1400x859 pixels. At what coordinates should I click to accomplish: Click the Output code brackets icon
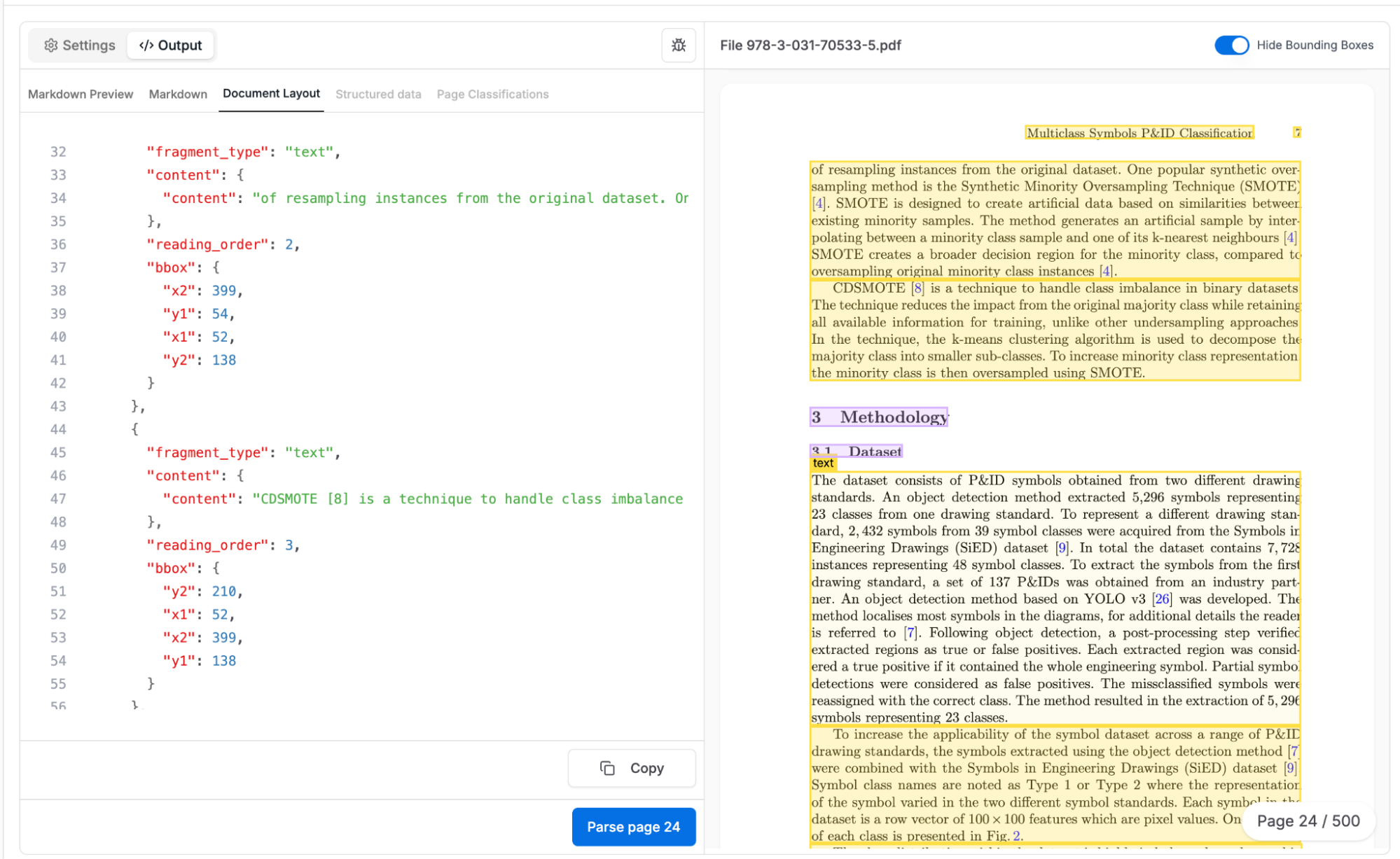[146, 46]
